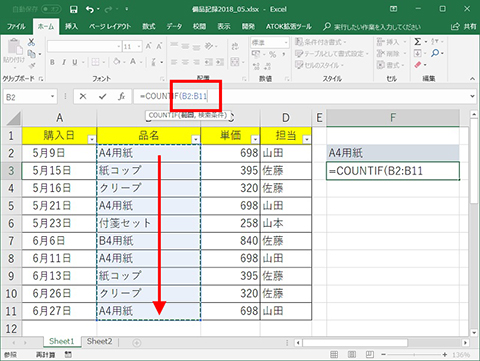Open clipboard pane dialog launcher

41,79
